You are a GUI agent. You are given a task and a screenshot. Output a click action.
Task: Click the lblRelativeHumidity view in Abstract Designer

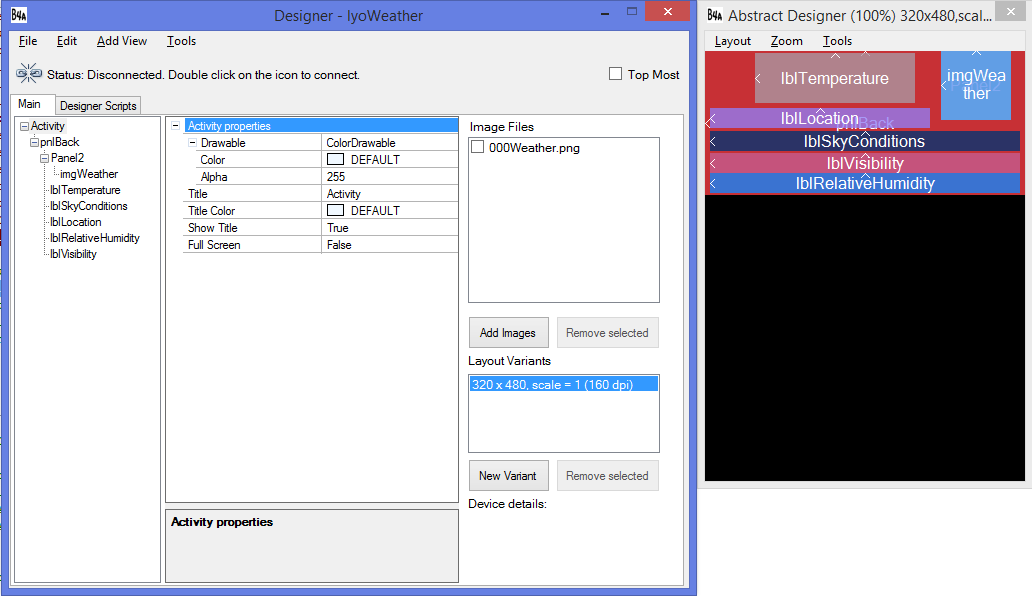click(864, 183)
